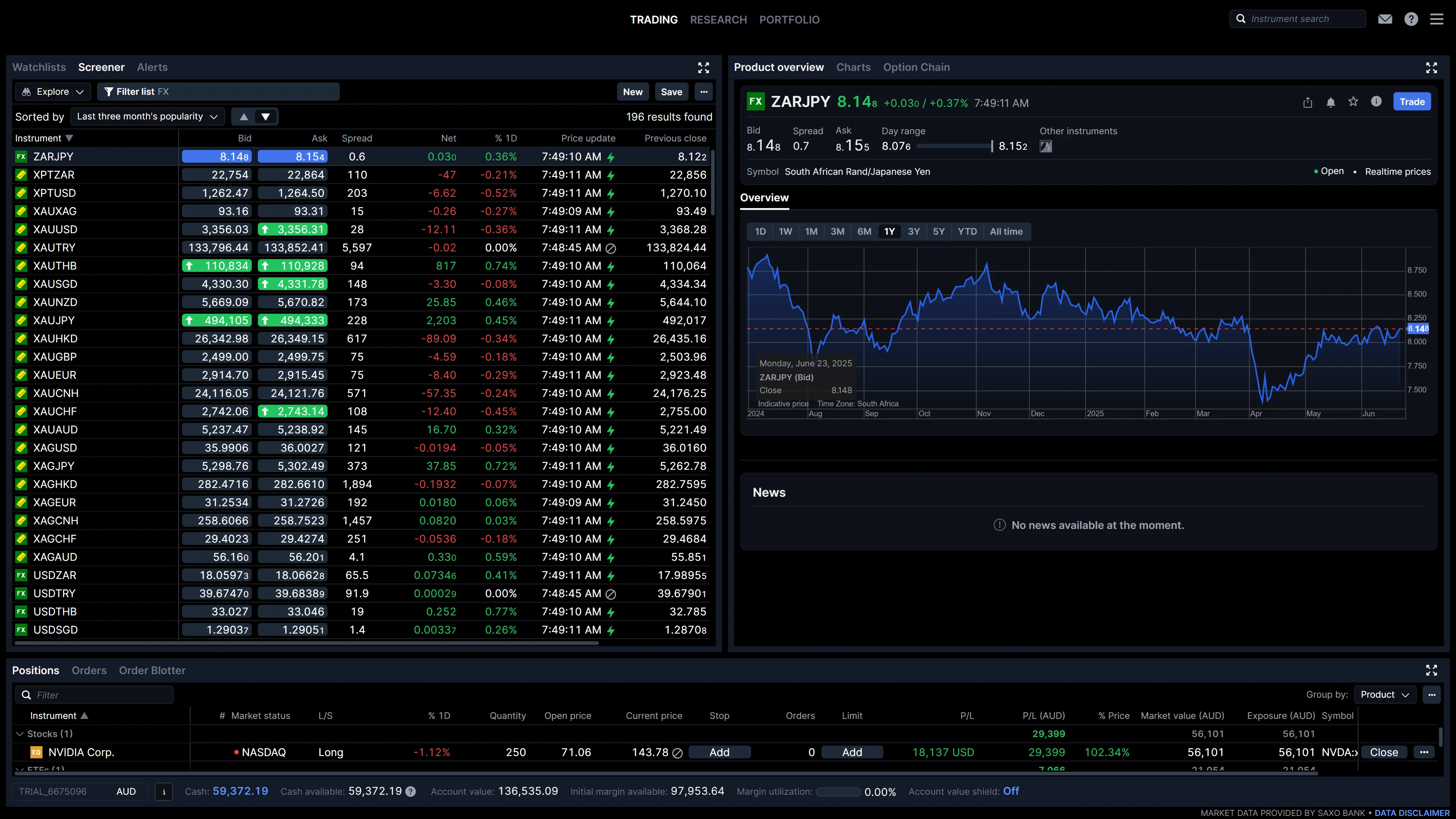This screenshot has width=1456, height=819.
Task: Click the XAUUSD commodity icon
Action: 22,229
